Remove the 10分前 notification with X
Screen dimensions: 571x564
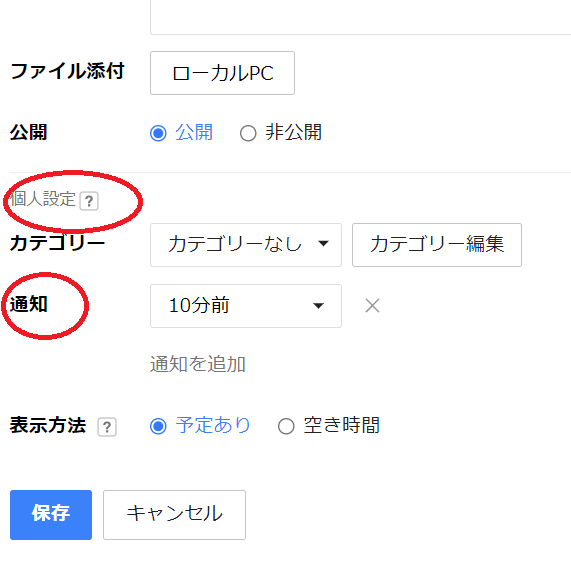pos(372,305)
